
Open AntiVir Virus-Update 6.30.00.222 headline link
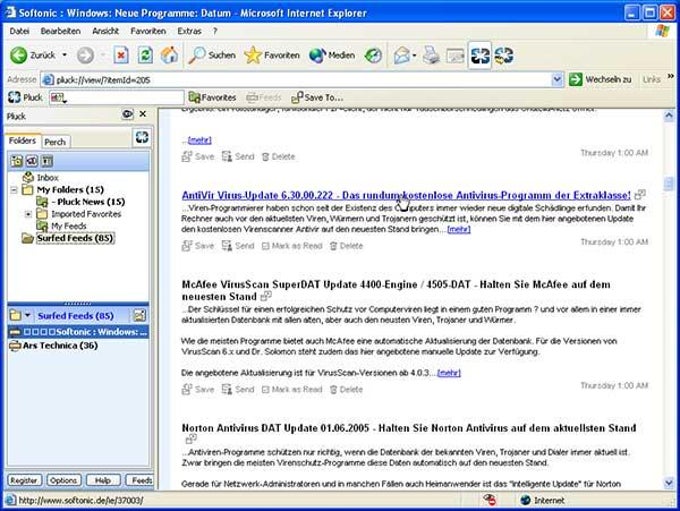click(x=406, y=195)
